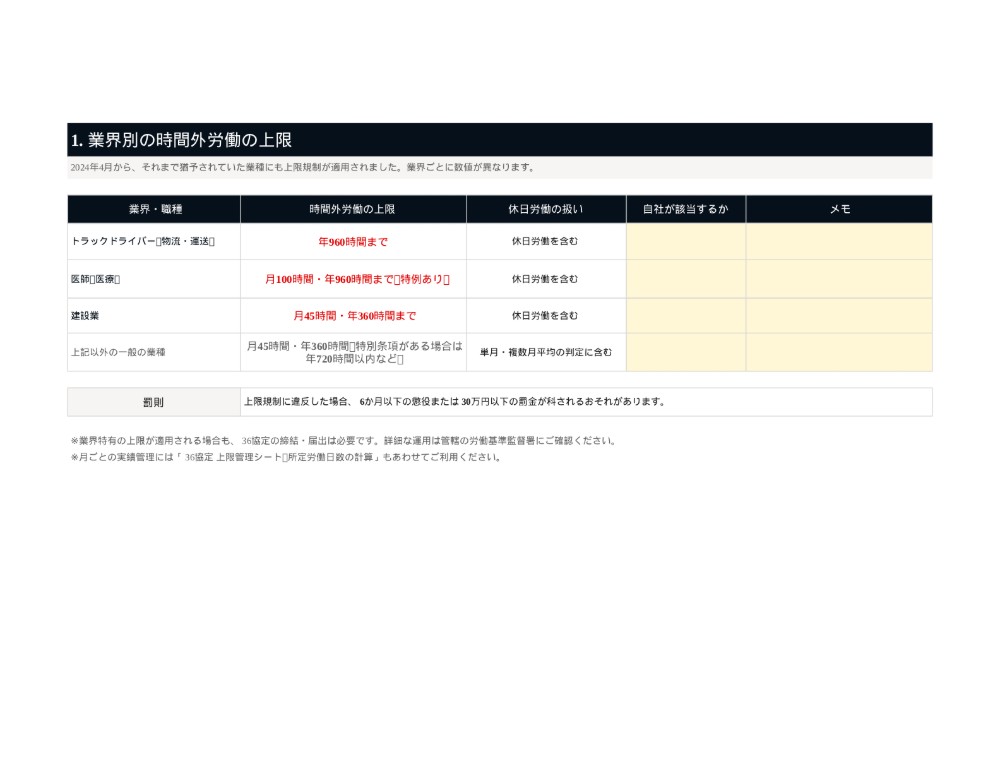Select the penalty text starting '上限規制に違反した場合'
This screenshot has width=1000, height=773.
(x=455, y=402)
